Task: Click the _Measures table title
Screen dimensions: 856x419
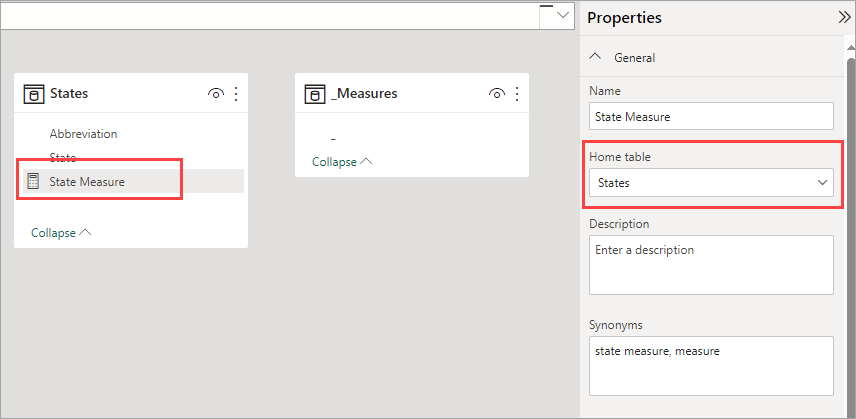Action: click(x=364, y=93)
